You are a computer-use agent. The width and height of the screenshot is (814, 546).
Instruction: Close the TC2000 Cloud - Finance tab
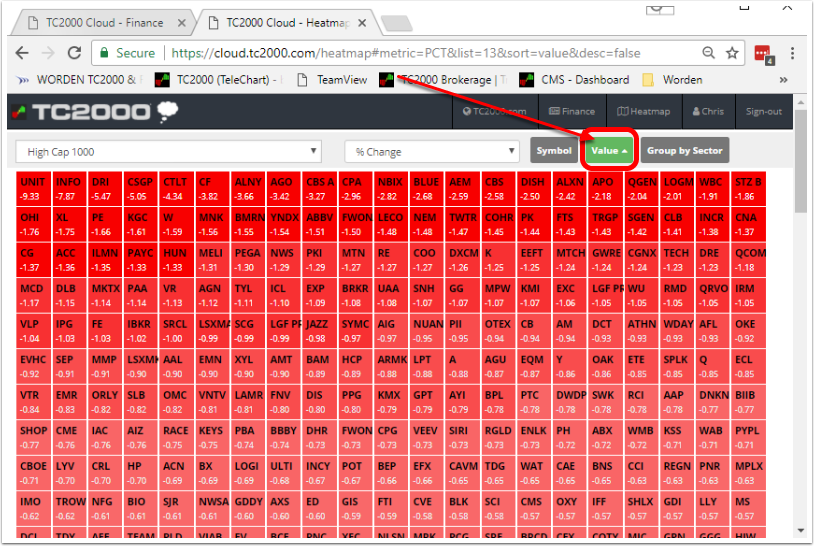(181, 23)
